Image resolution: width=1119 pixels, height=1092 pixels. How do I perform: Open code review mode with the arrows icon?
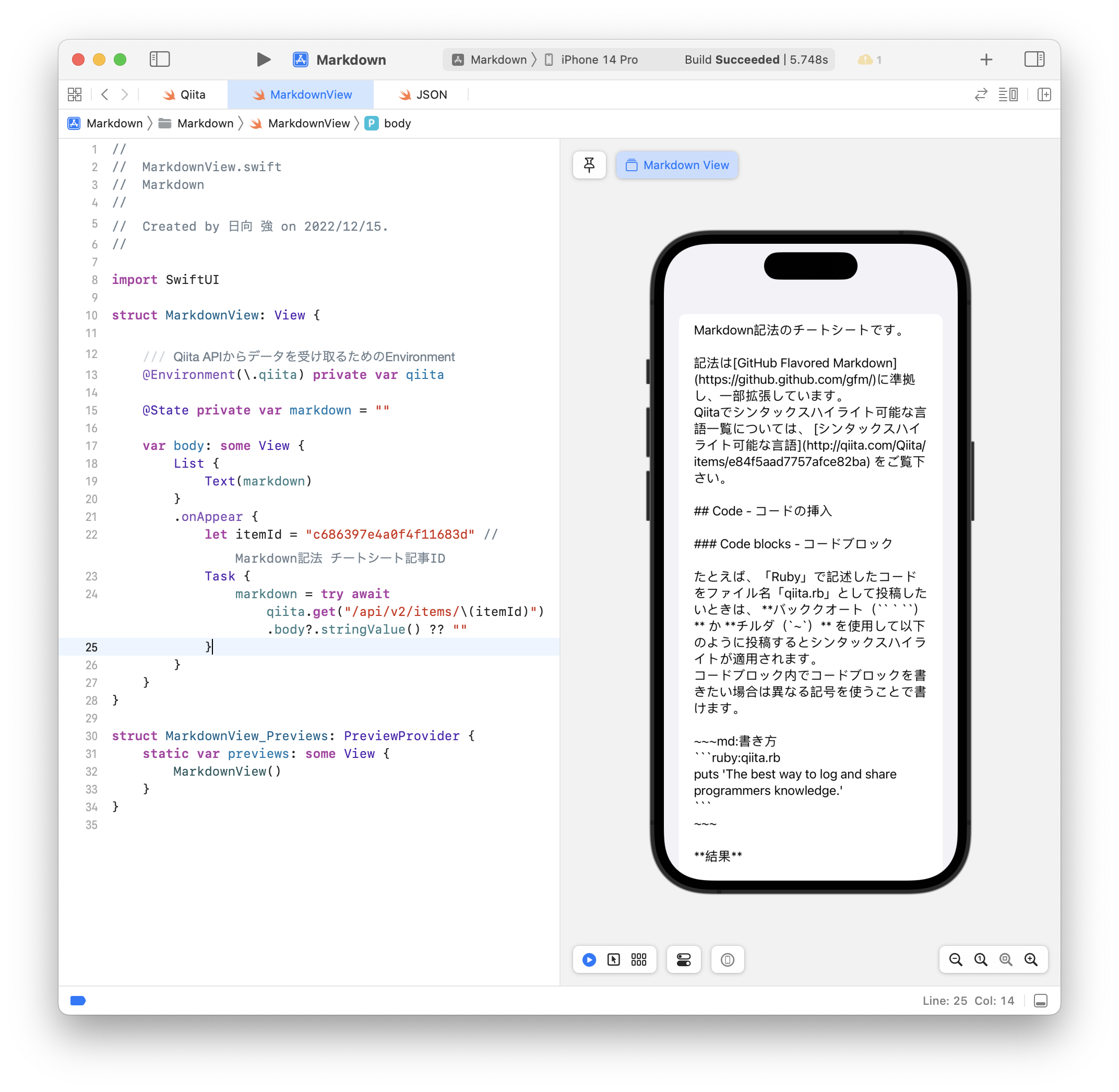coord(981,94)
